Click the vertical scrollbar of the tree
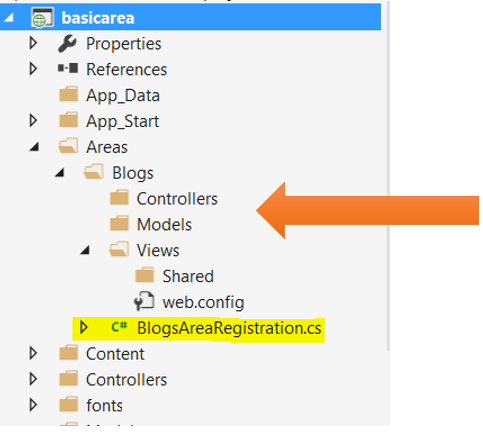Image resolution: width=483 pixels, height=439 pixels. 387,175
